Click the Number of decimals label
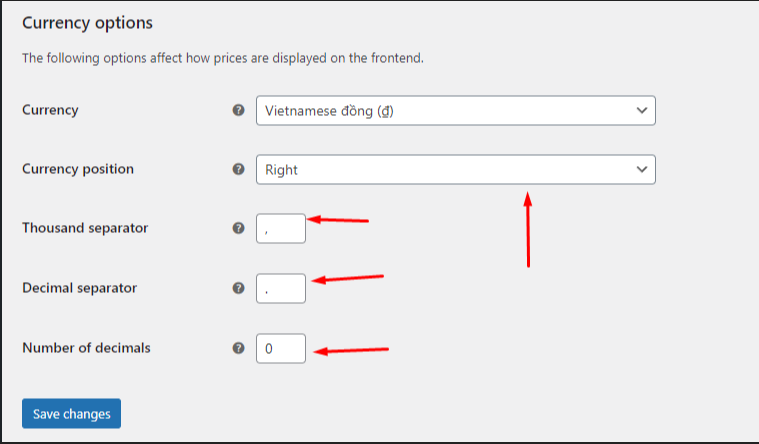This screenshot has height=444, width=759. coord(86,348)
